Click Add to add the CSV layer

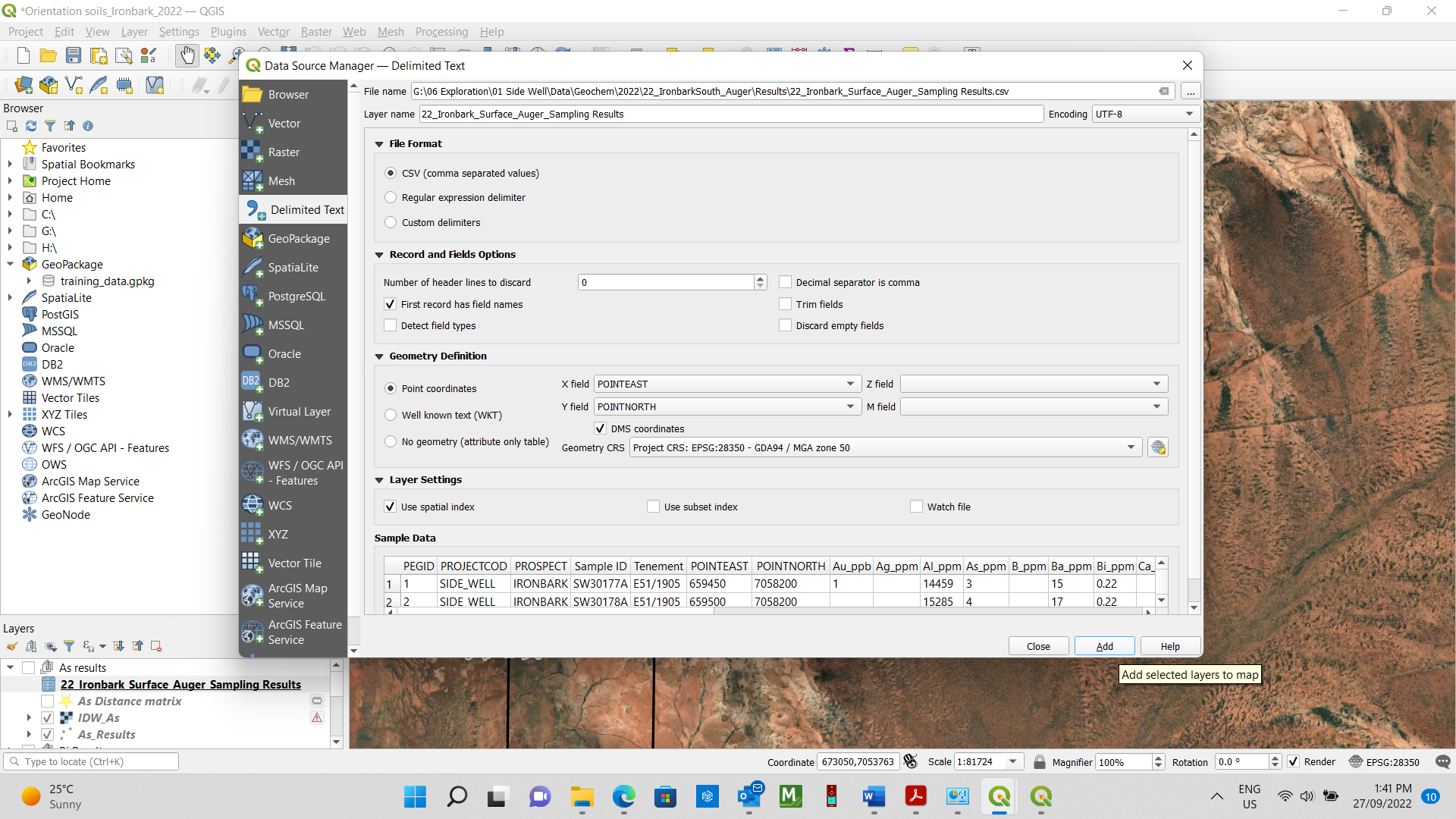[x=1104, y=646]
